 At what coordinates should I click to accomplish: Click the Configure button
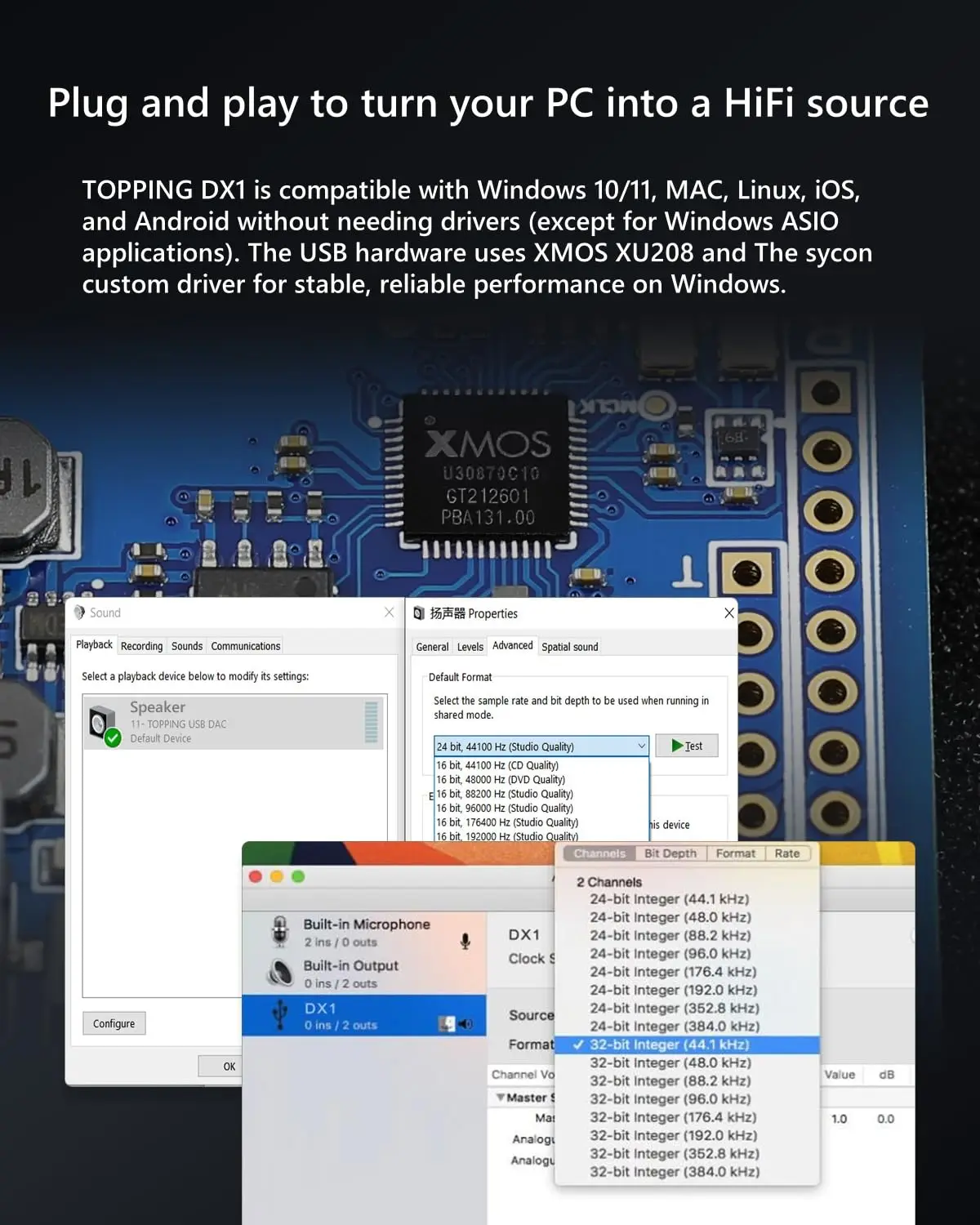pyautogui.click(x=114, y=1022)
